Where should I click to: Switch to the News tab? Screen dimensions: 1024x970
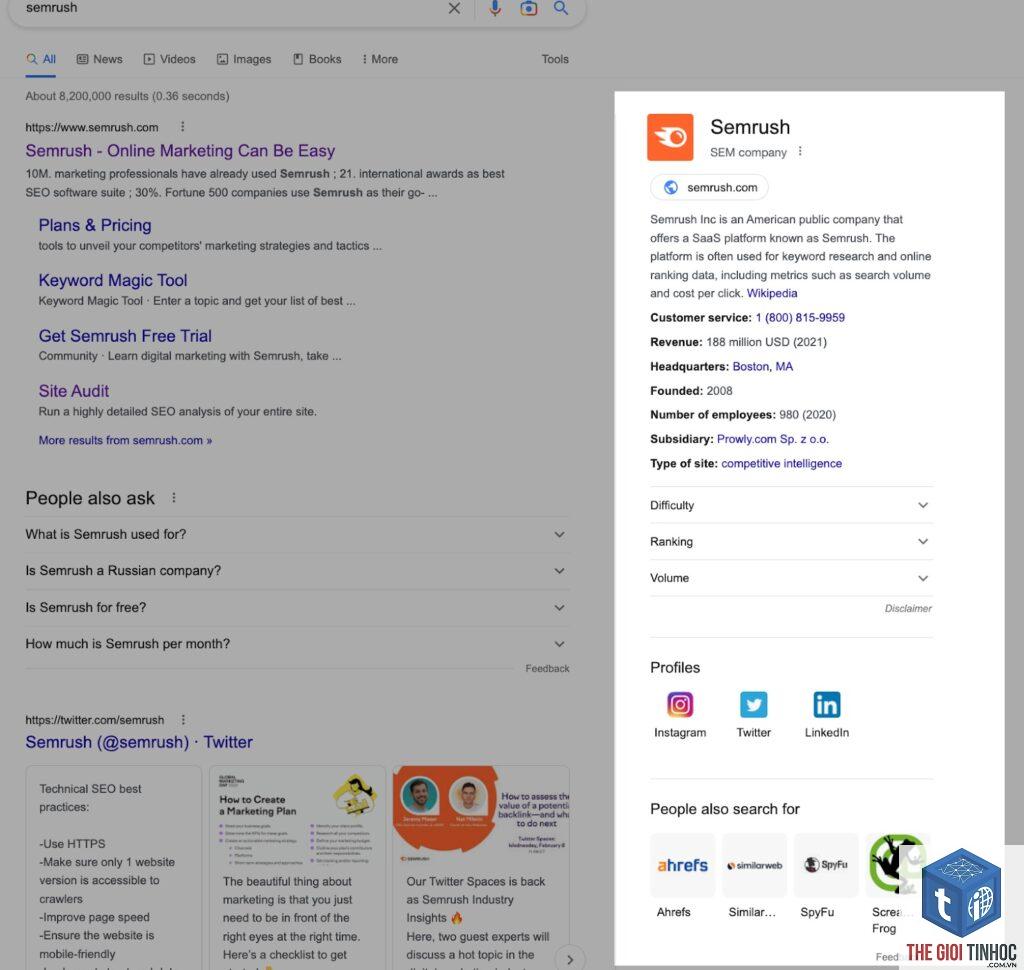point(100,59)
